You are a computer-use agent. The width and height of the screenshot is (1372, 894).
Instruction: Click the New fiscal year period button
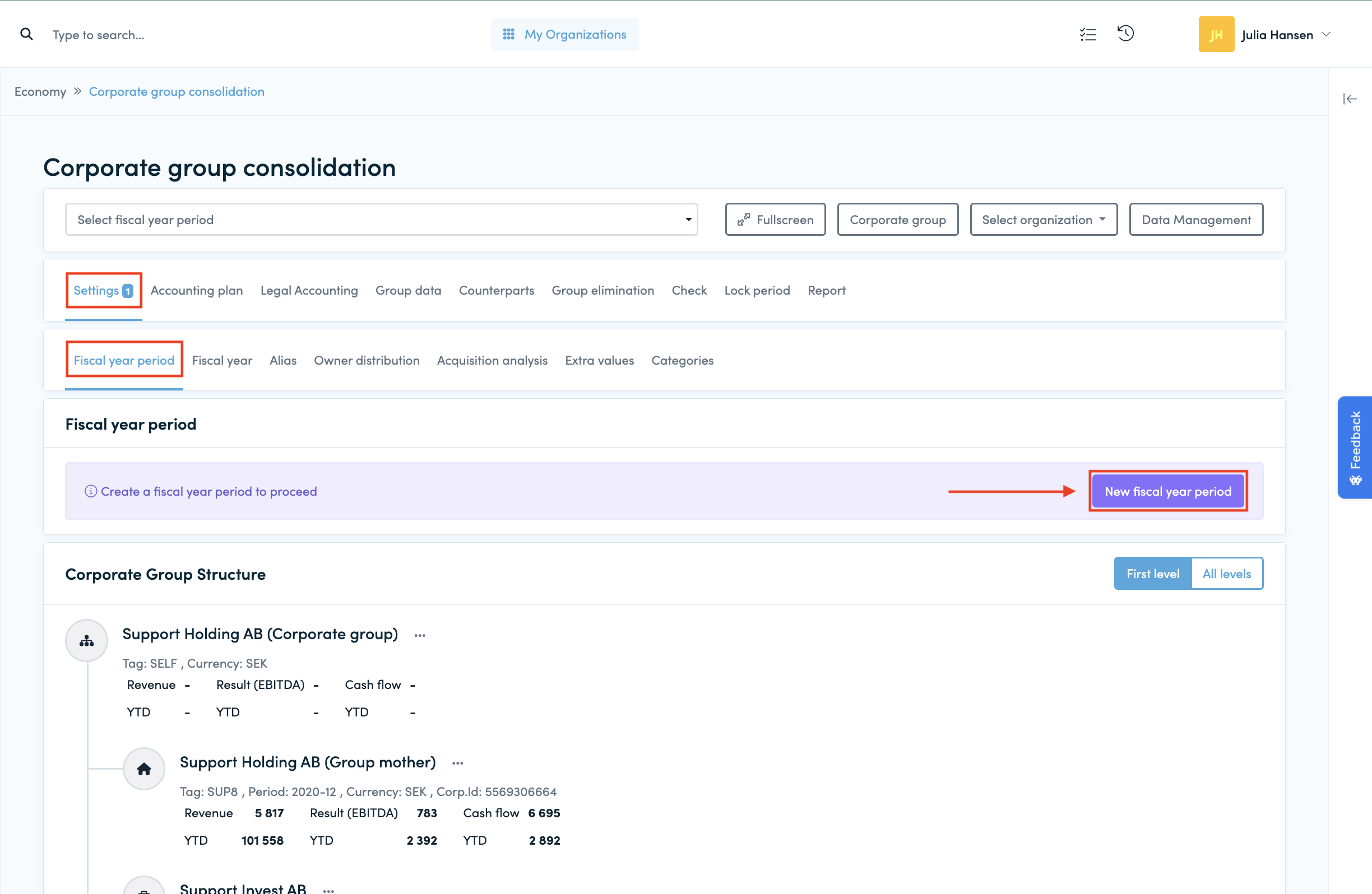coord(1168,491)
